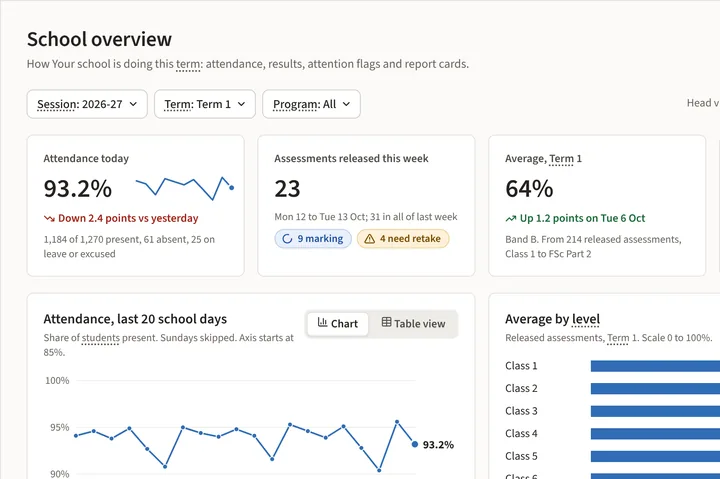Click Up 1.2 points on Tue 6 Oct

click(x=582, y=218)
